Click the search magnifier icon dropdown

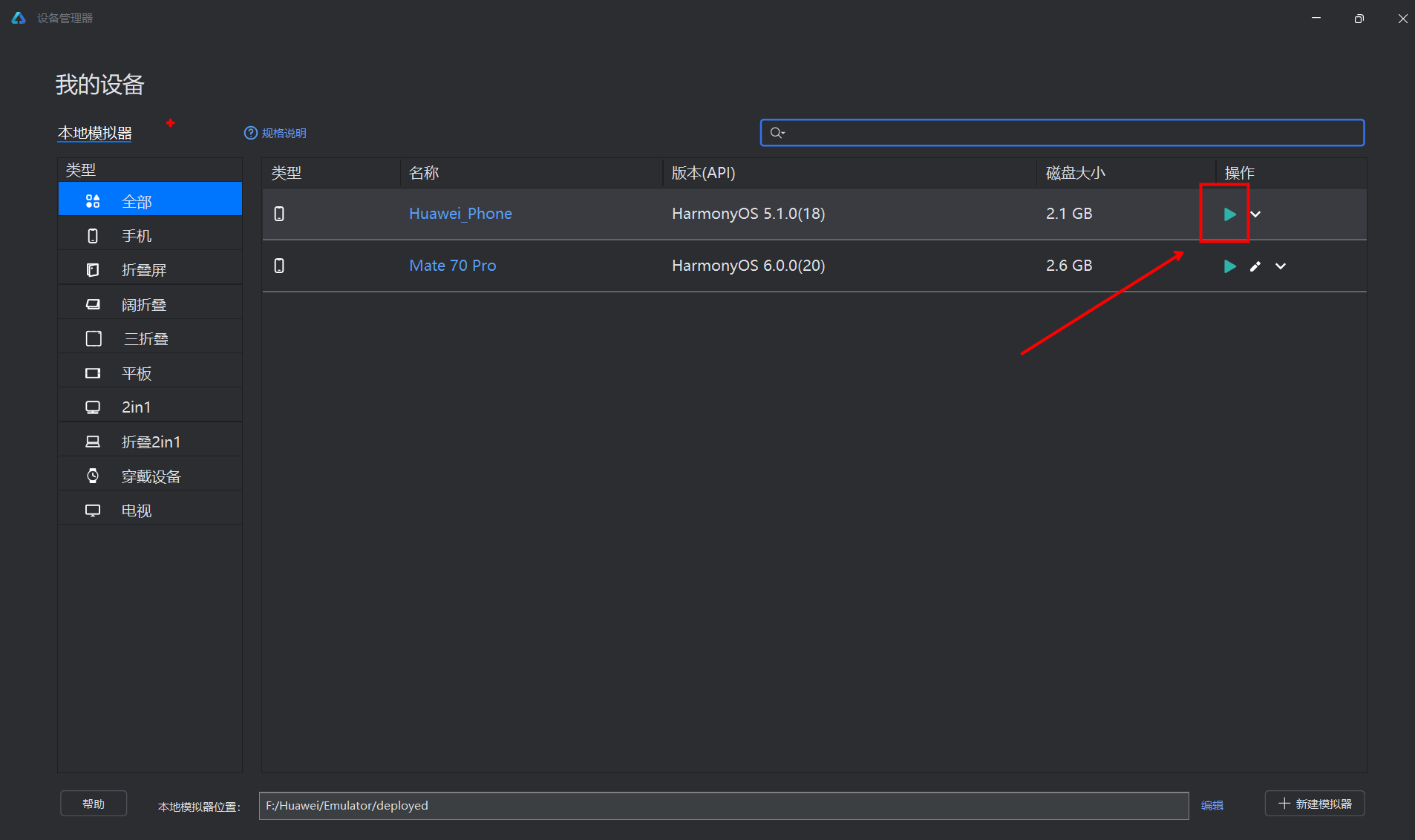pos(777,133)
